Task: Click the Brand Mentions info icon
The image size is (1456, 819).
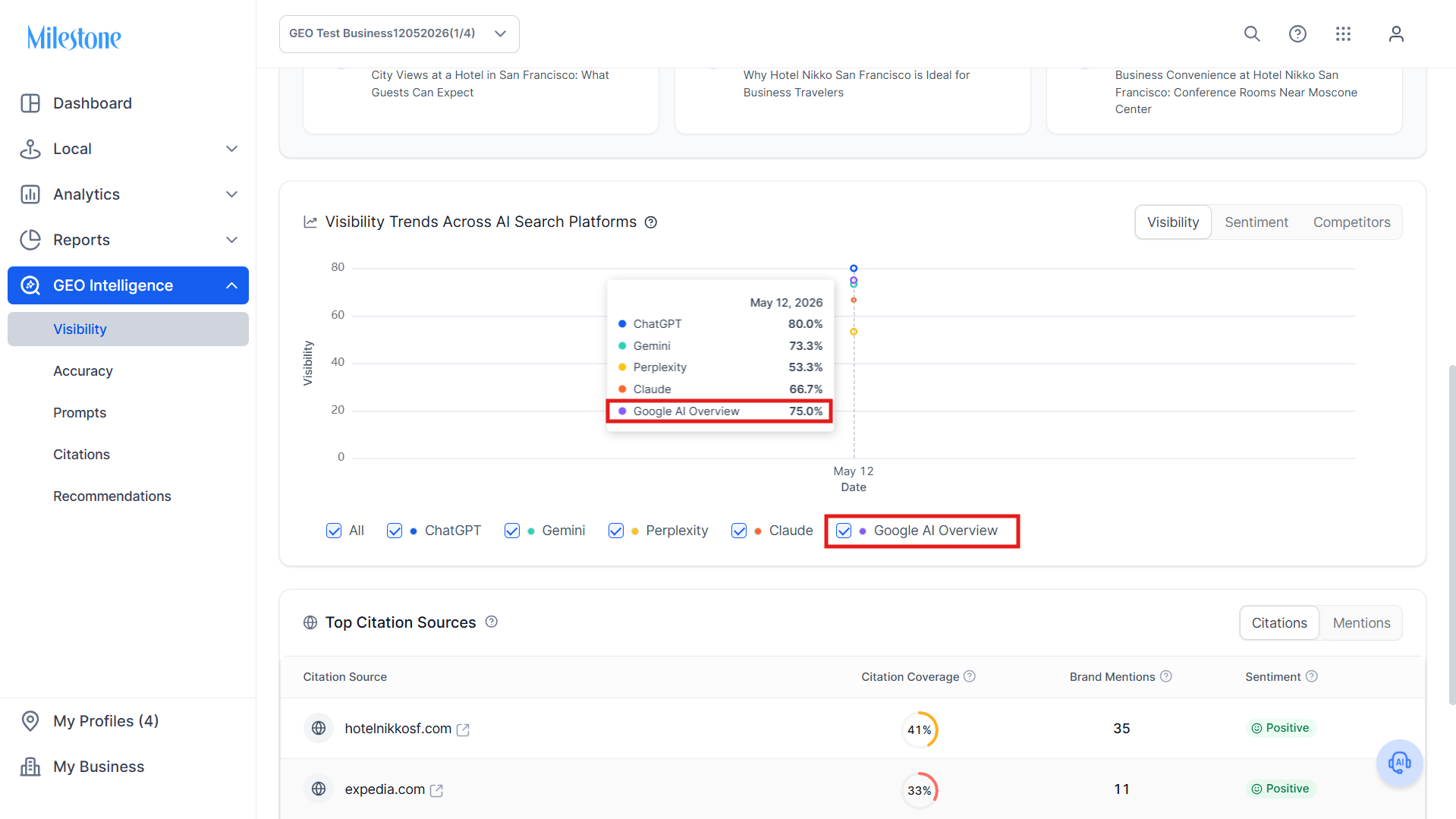Action: coord(1166,676)
